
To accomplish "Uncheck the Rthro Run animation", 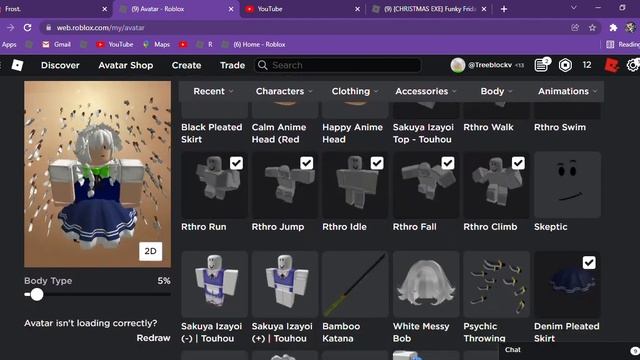I will (236, 163).
